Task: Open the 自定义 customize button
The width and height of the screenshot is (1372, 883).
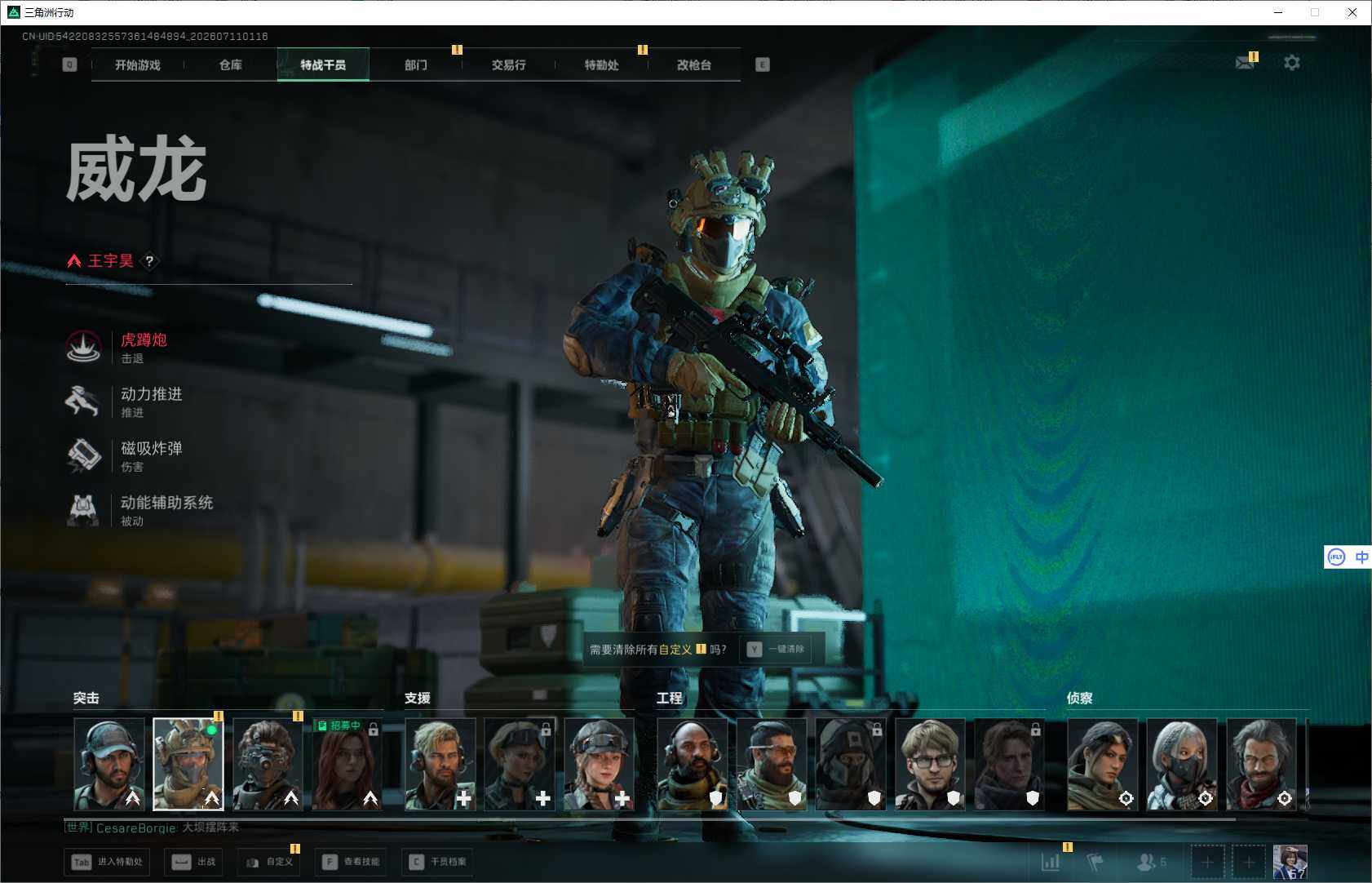Action: 269,862
